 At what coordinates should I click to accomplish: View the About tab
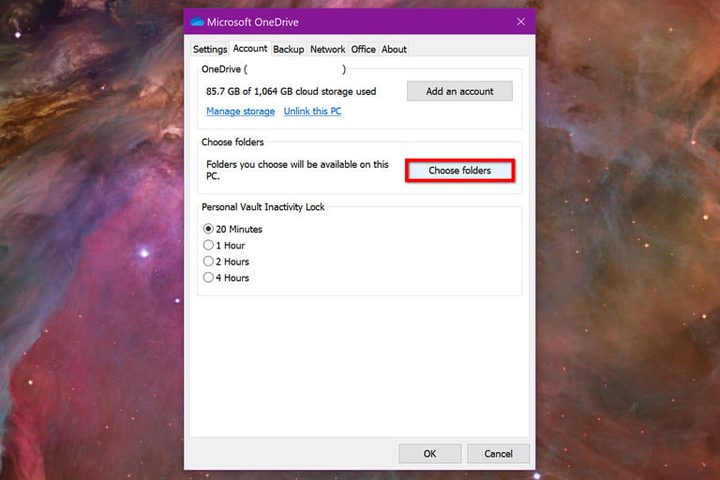click(394, 49)
